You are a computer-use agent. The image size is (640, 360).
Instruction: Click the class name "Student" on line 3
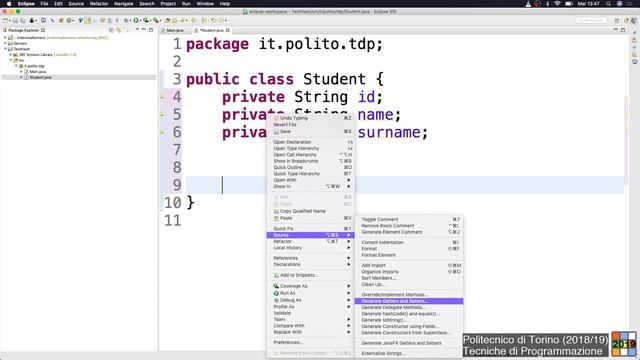point(334,79)
